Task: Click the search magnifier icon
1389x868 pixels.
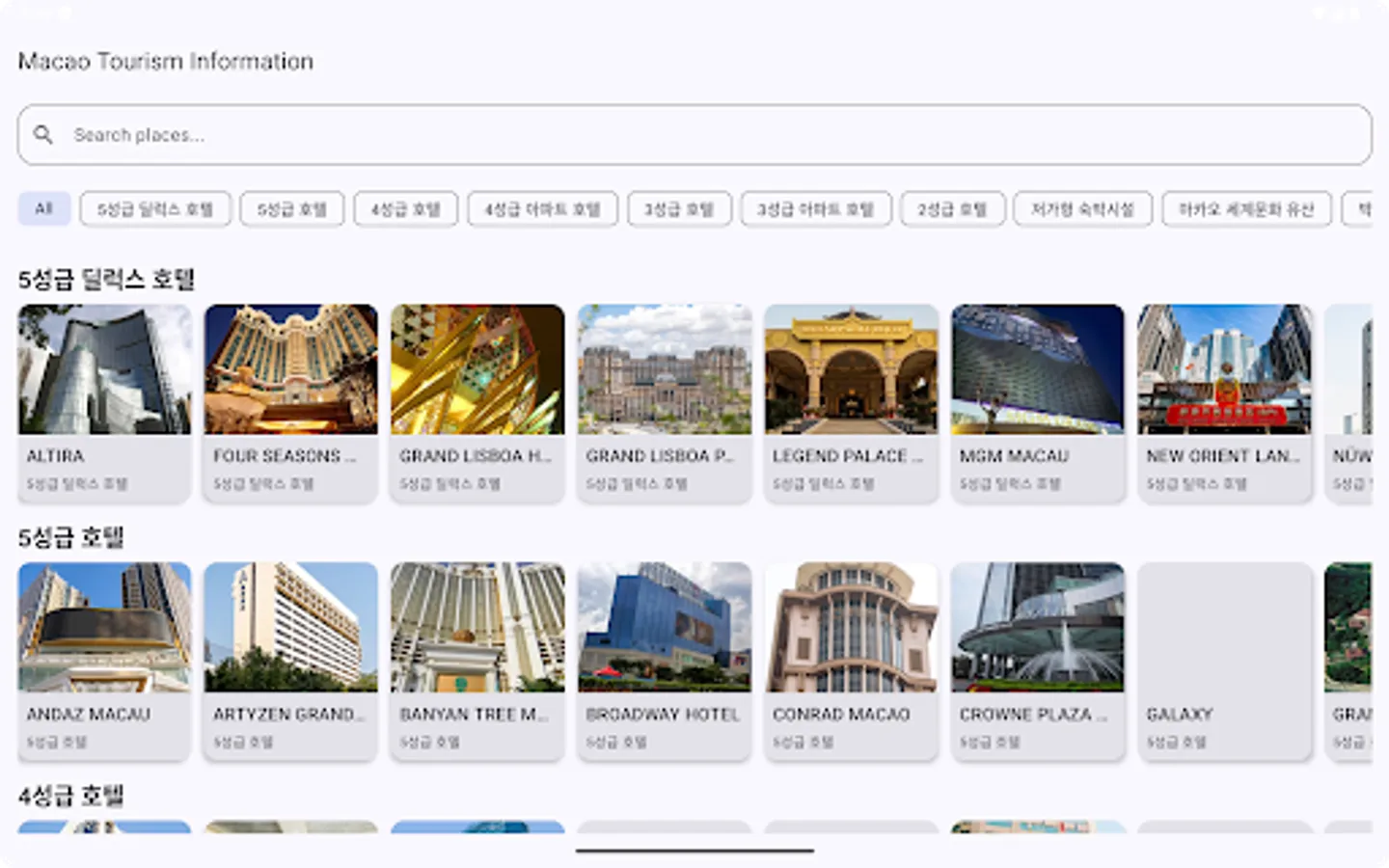Action: (43, 135)
